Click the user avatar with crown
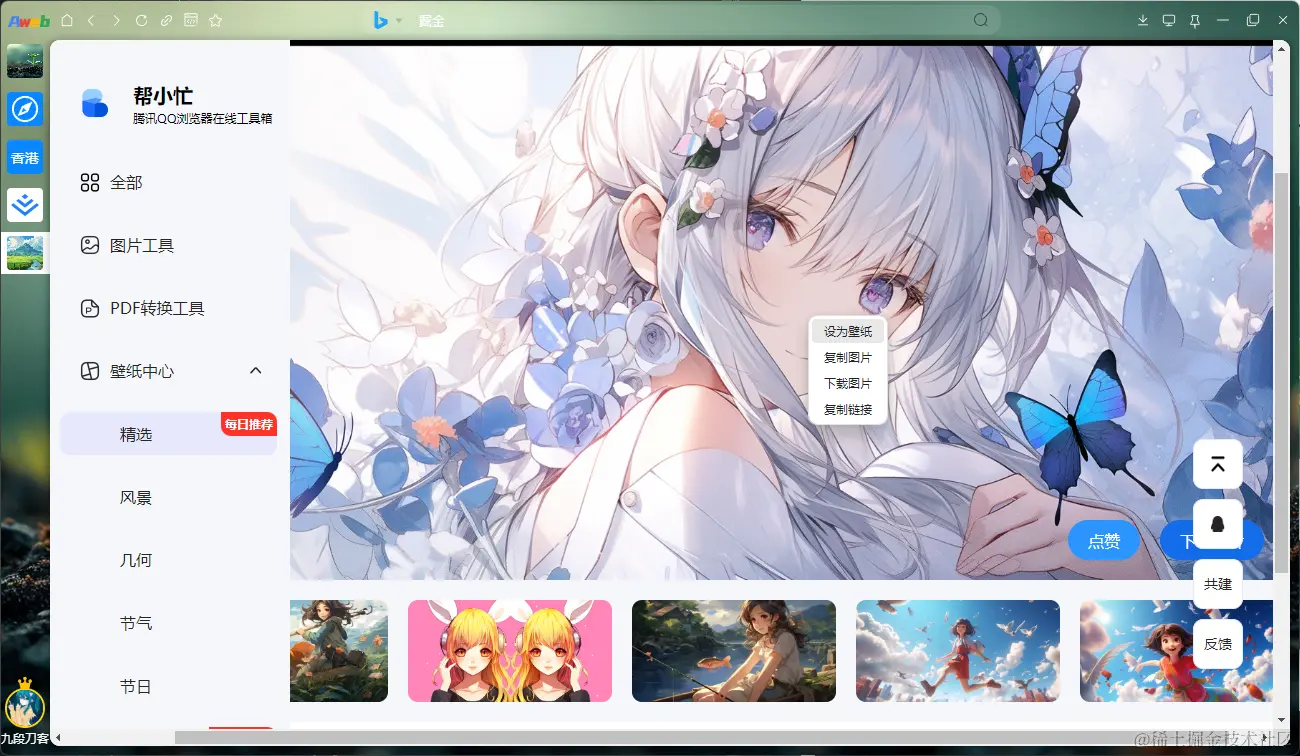The image size is (1300, 756). [x=24, y=704]
